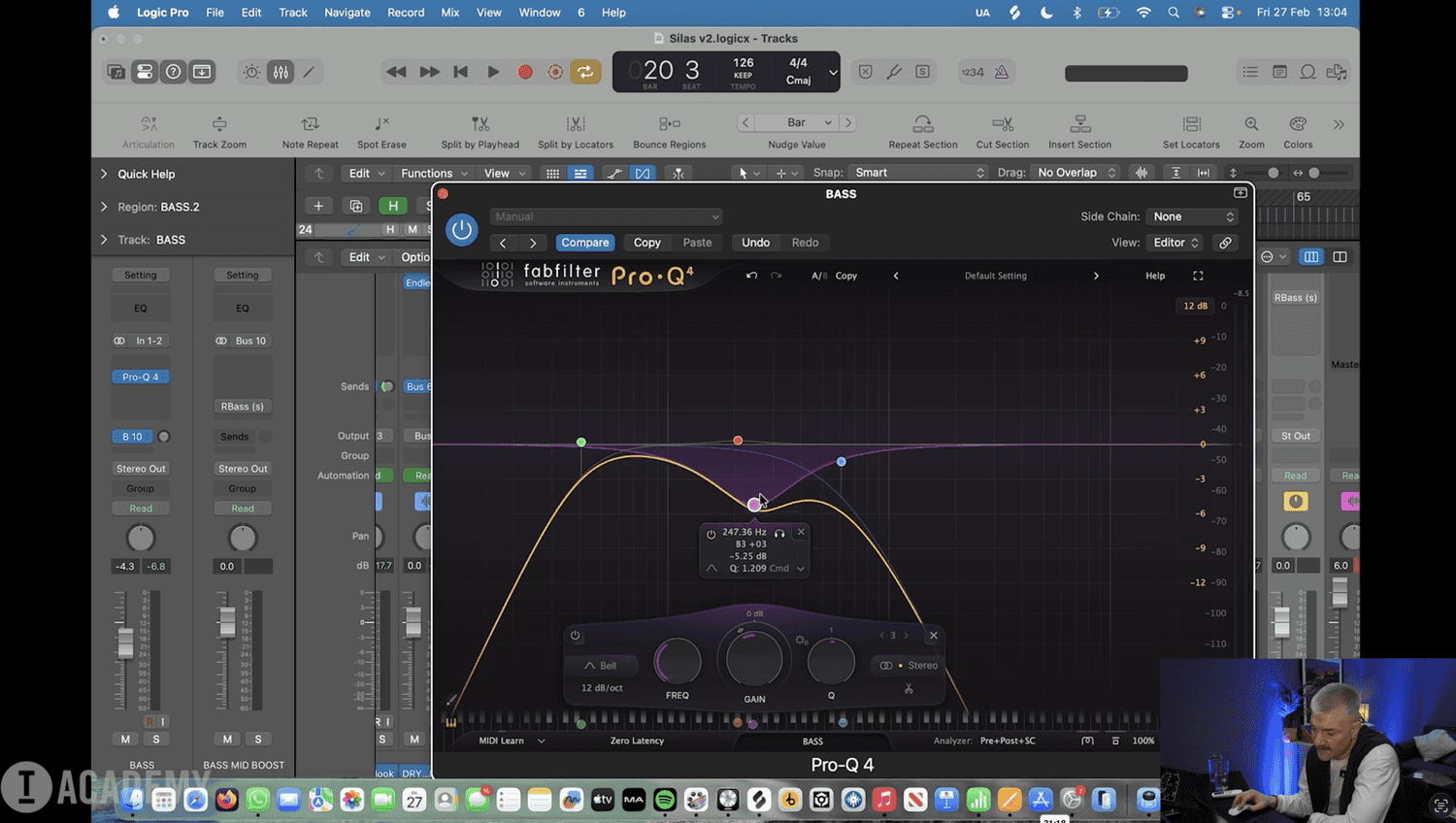Click the GAIN knob of EQ band
1456x823 pixels.
[754, 660]
